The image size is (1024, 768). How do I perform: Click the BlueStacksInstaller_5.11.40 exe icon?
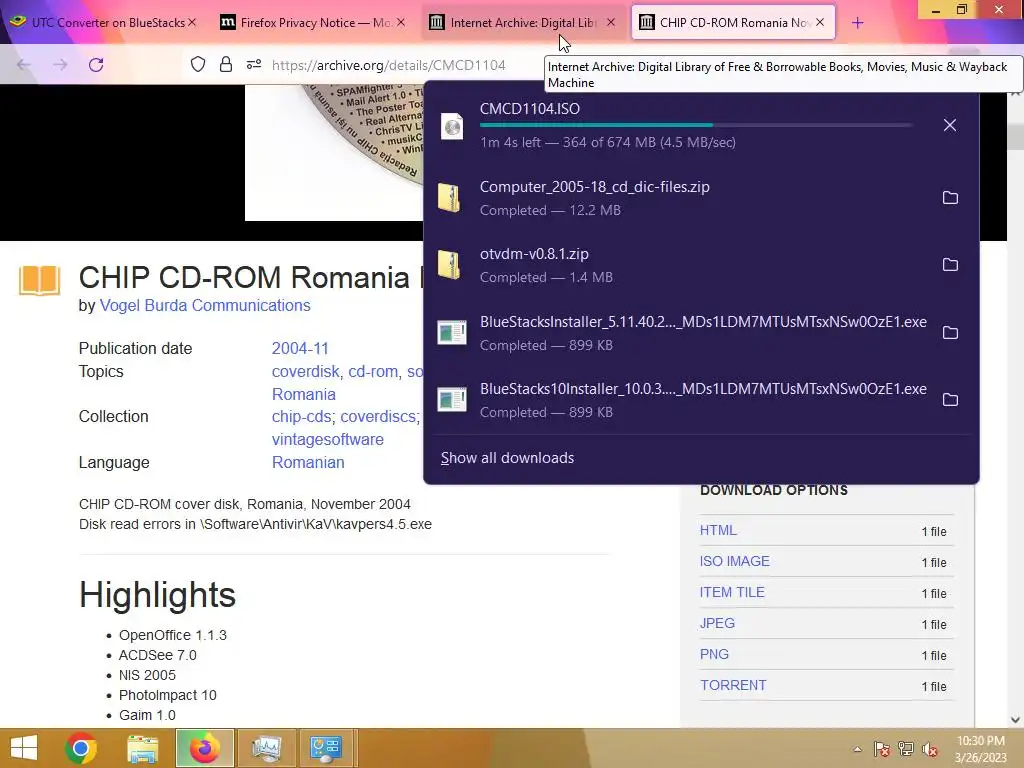[452, 332]
